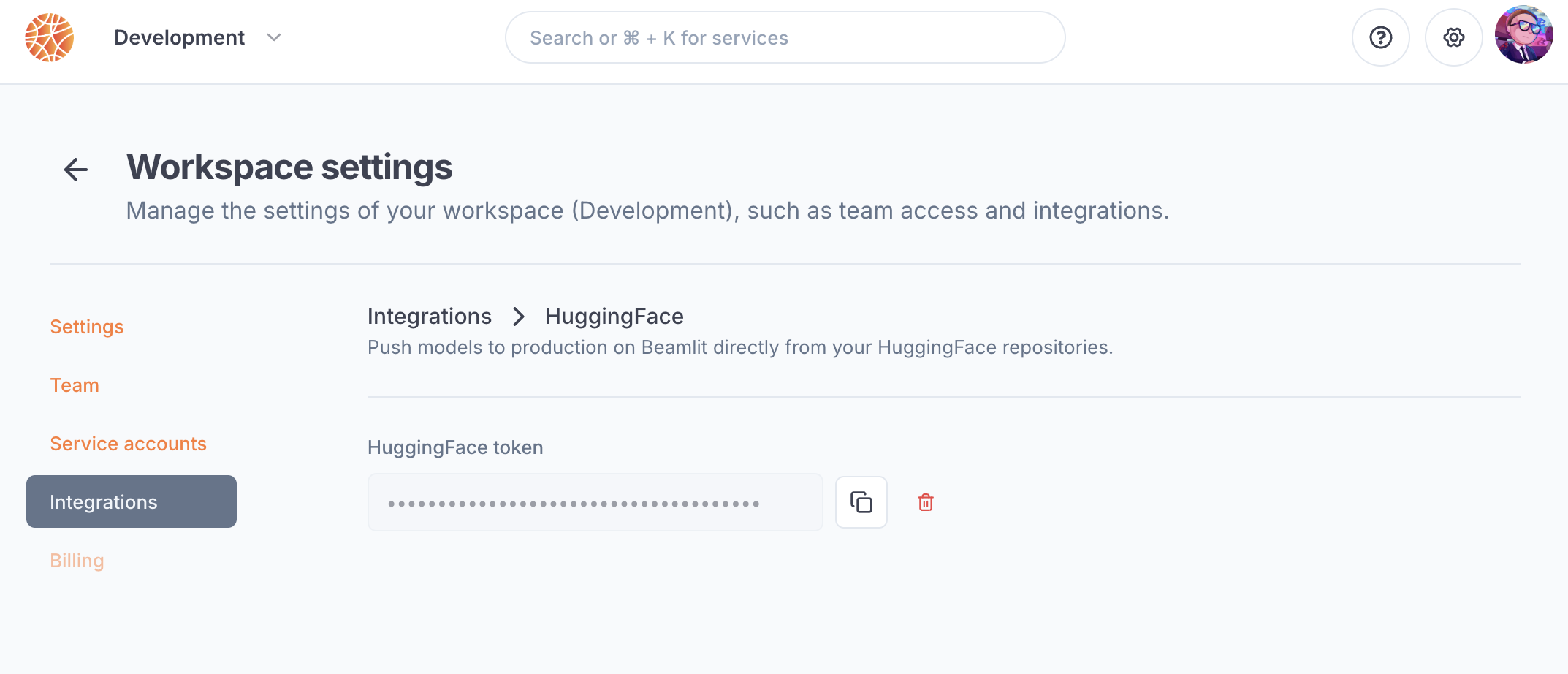Click the breadcrumb chevron separator
This screenshot has width=1568, height=674.
coord(519,317)
